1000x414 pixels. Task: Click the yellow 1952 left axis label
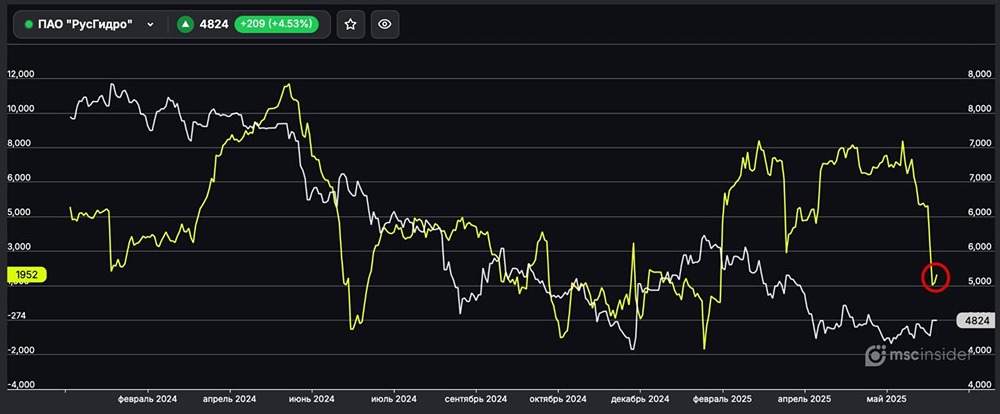point(26,274)
